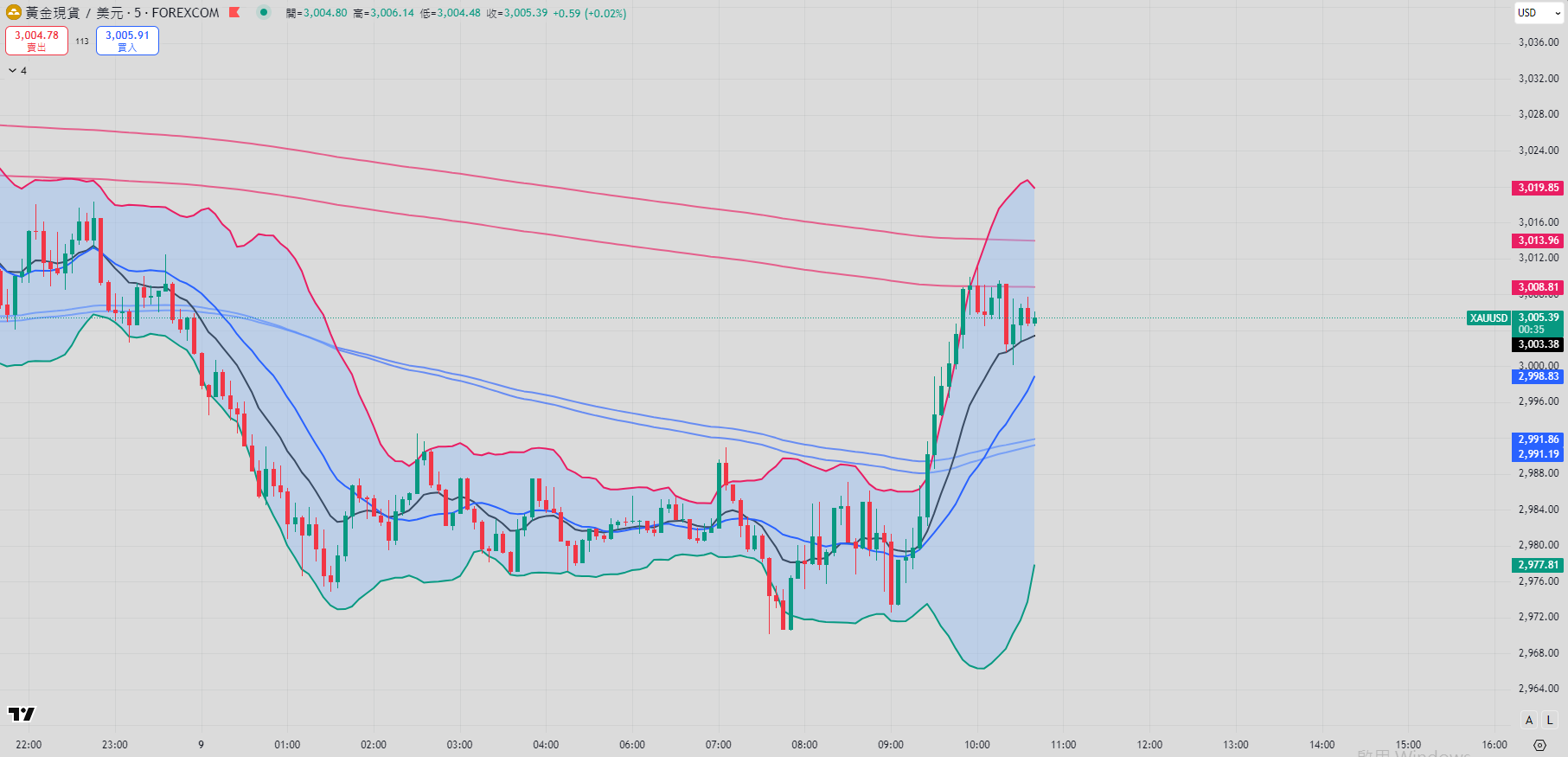
Task: Click the 23:00 time axis label
Action: point(115,745)
